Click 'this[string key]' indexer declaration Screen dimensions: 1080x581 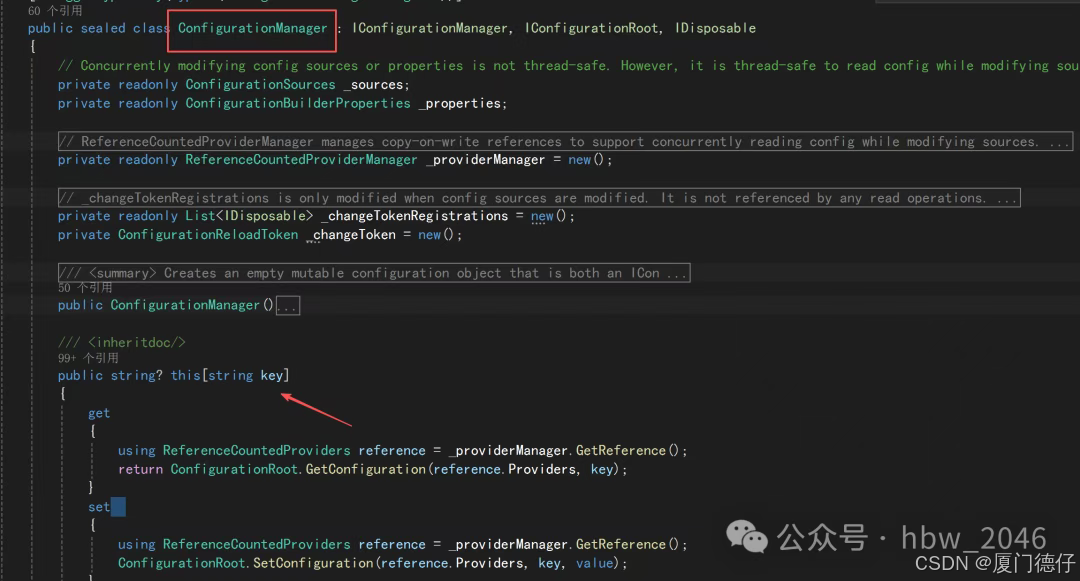click(x=230, y=375)
